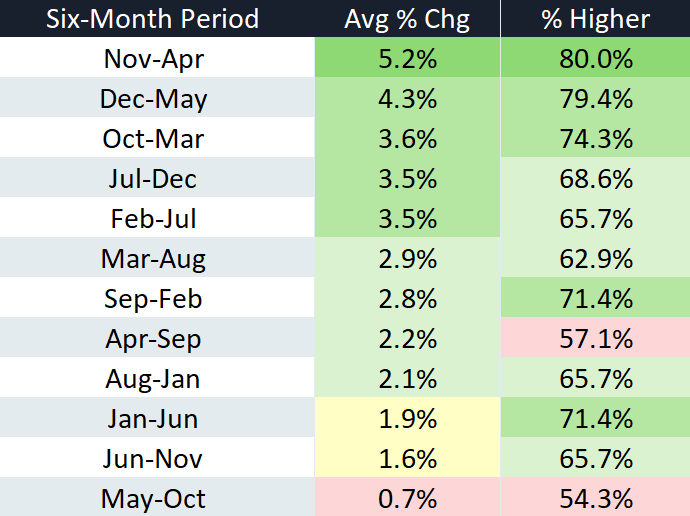Select the Jun-Nov period cell
The image size is (690, 516).
157,457
